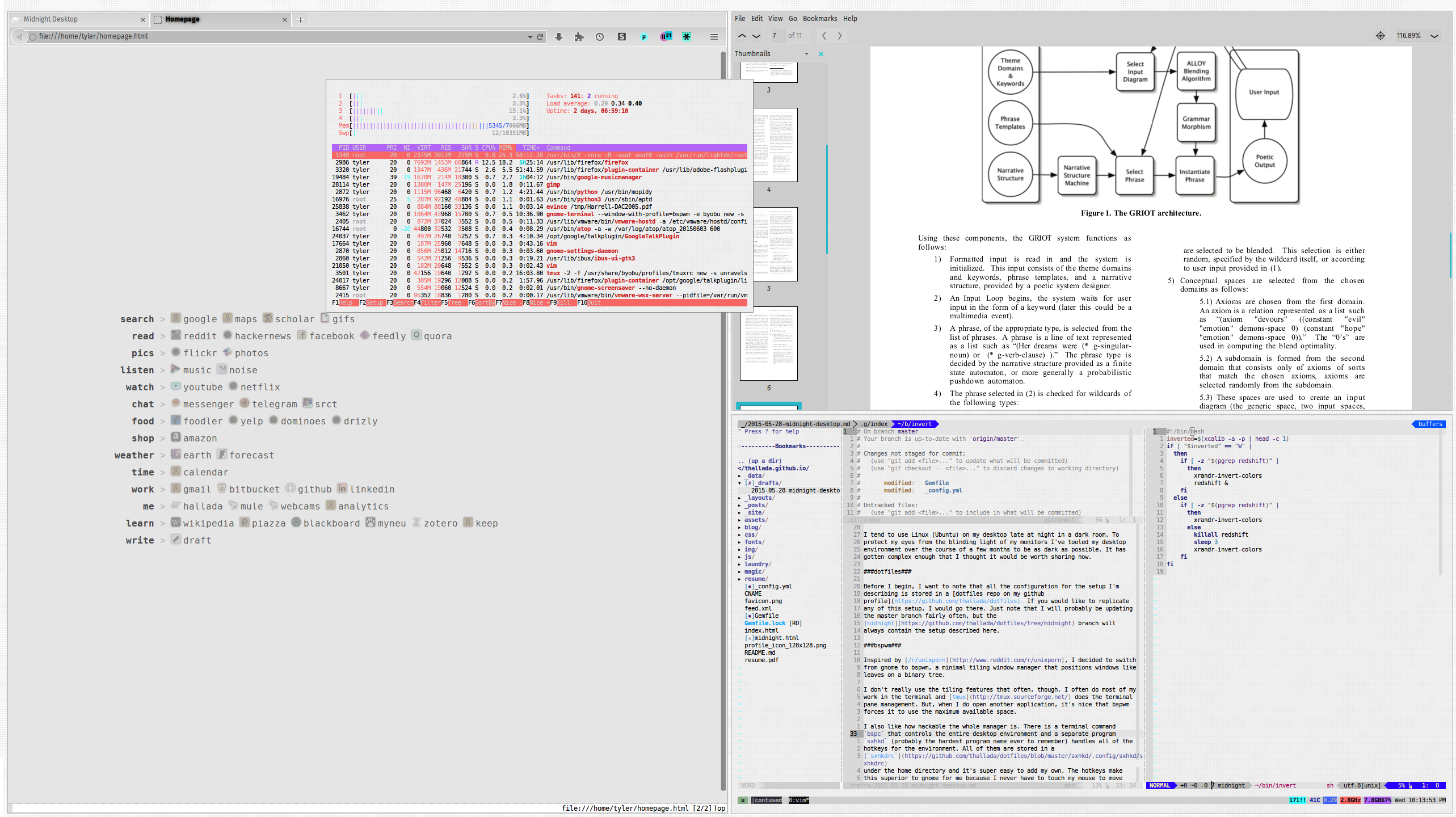Open the hackernews link
Screen dimensions: 1456x817
click(x=262, y=336)
